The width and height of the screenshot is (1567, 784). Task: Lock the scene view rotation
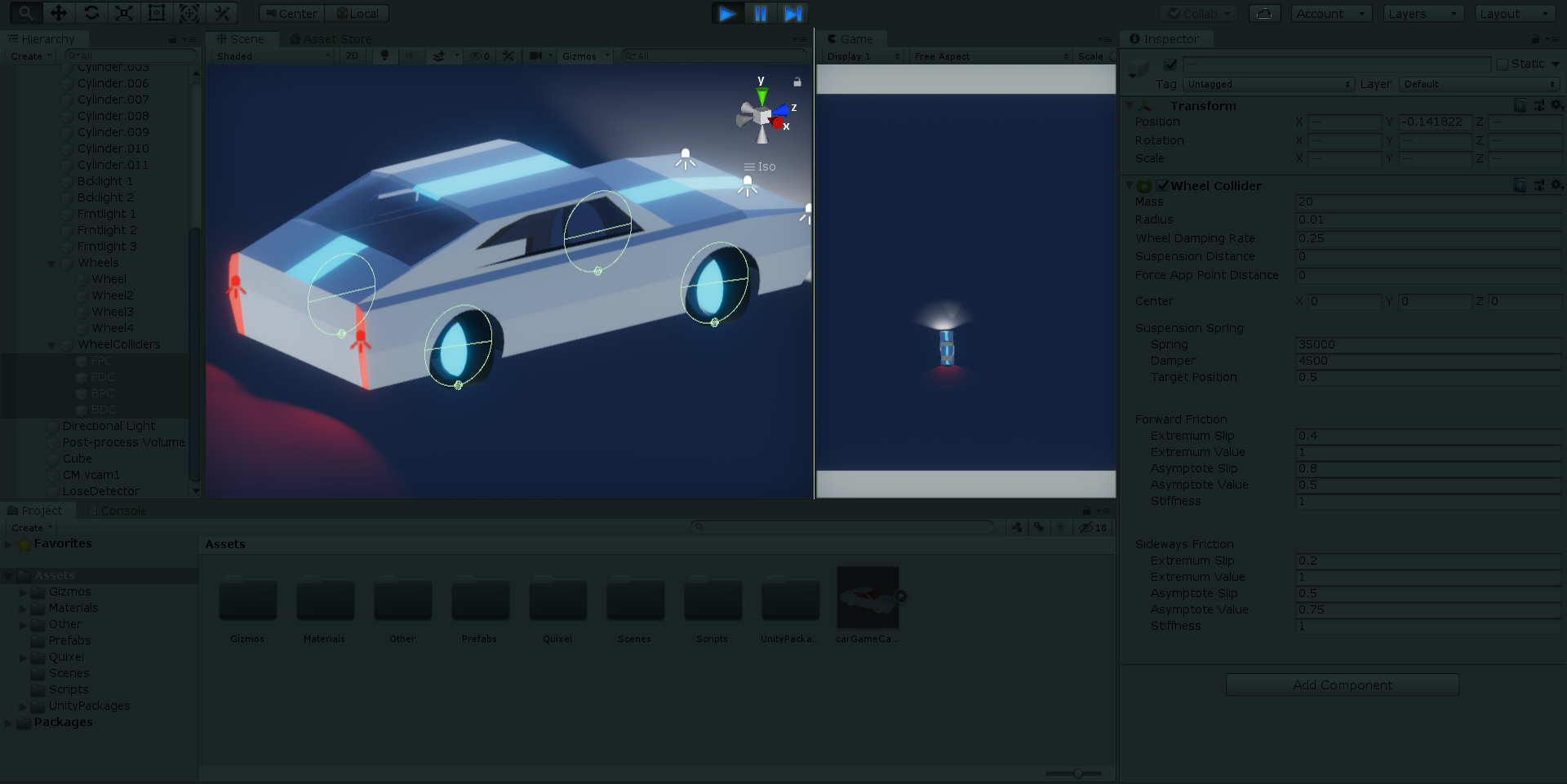pos(797,82)
